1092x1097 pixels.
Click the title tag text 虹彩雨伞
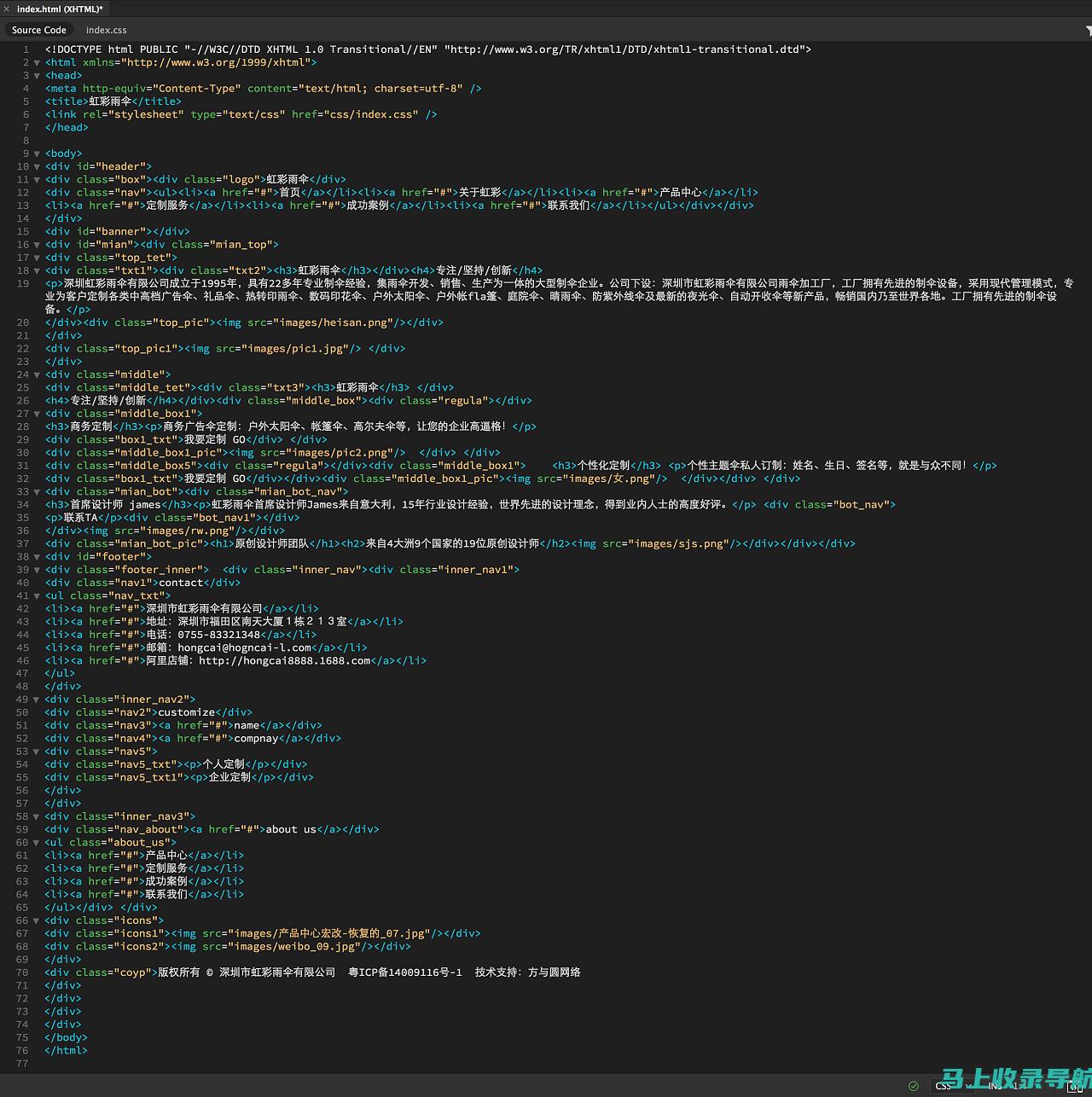coord(111,102)
